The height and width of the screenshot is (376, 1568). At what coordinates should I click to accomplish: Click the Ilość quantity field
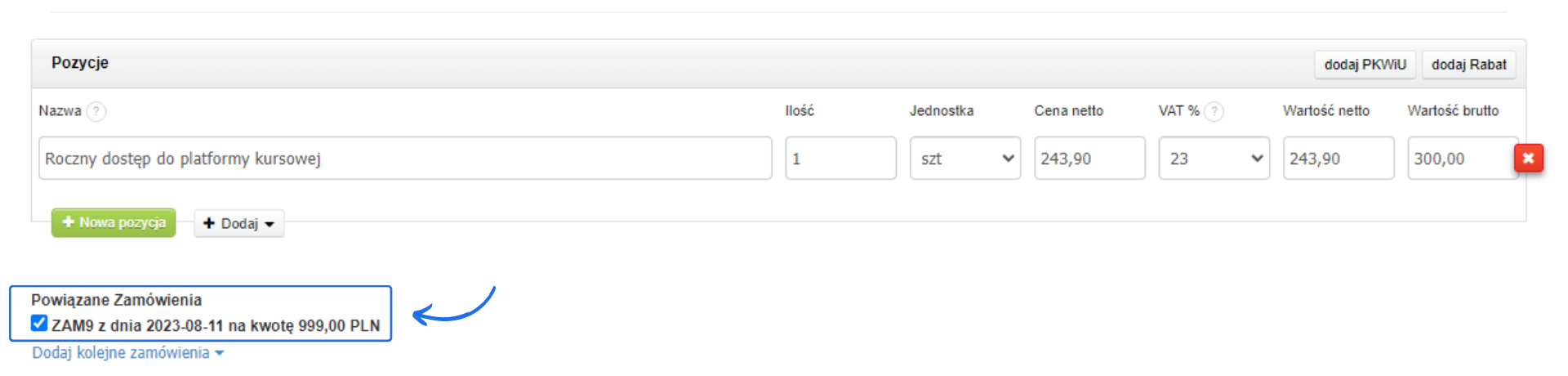(840, 159)
